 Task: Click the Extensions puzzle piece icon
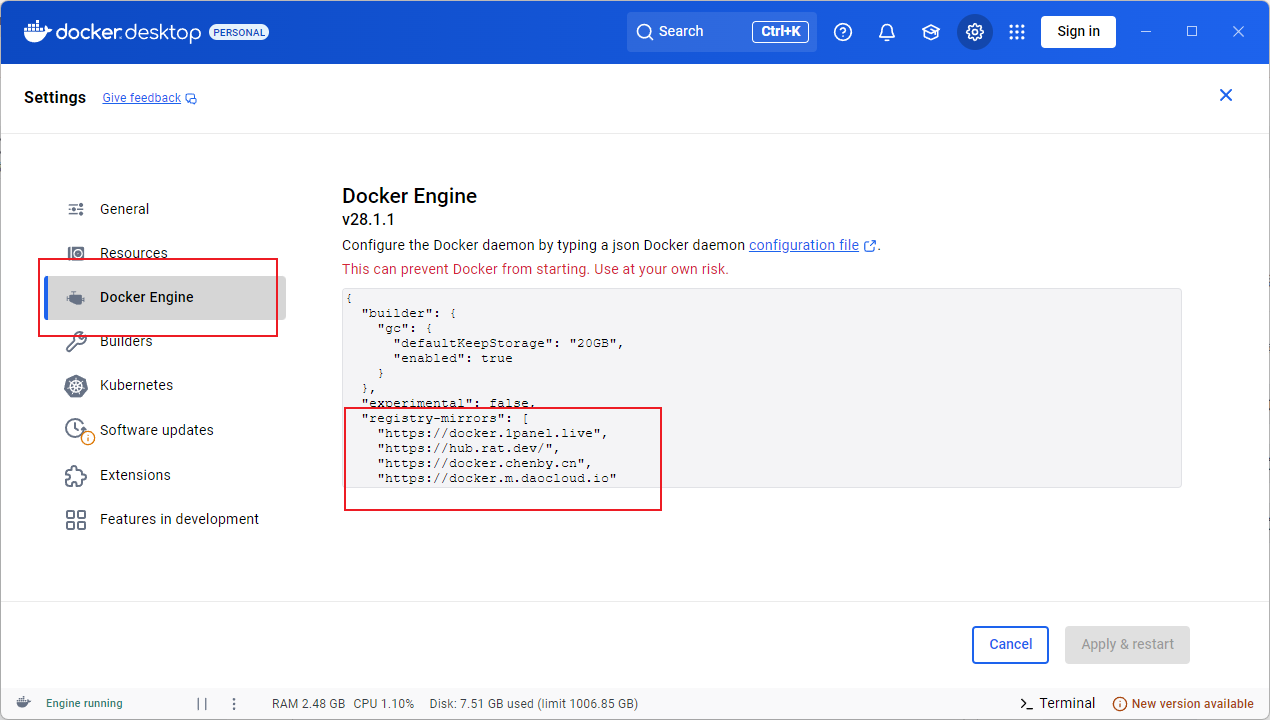pyautogui.click(x=76, y=475)
